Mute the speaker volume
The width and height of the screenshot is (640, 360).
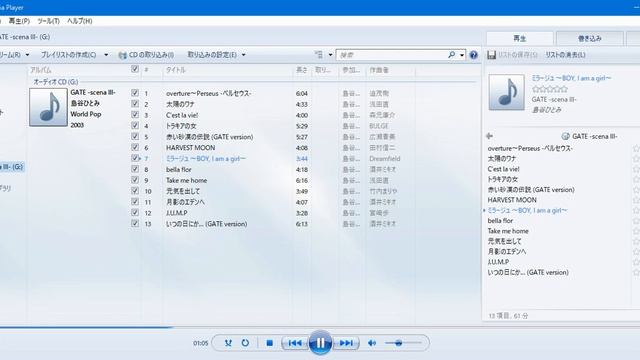372,343
